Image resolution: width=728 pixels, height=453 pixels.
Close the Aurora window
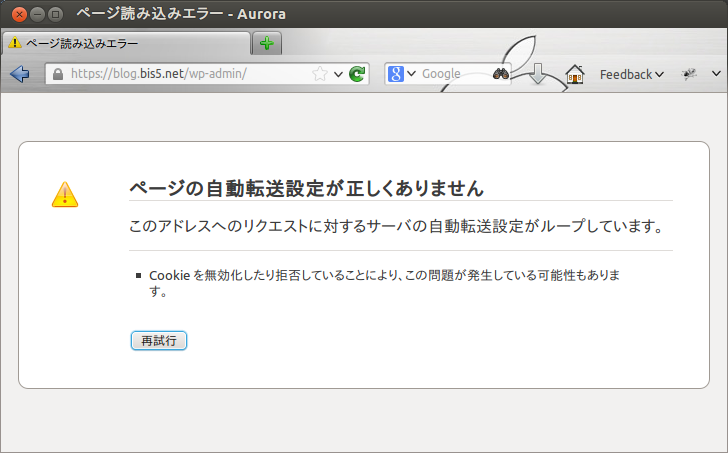(x=20, y=14)
